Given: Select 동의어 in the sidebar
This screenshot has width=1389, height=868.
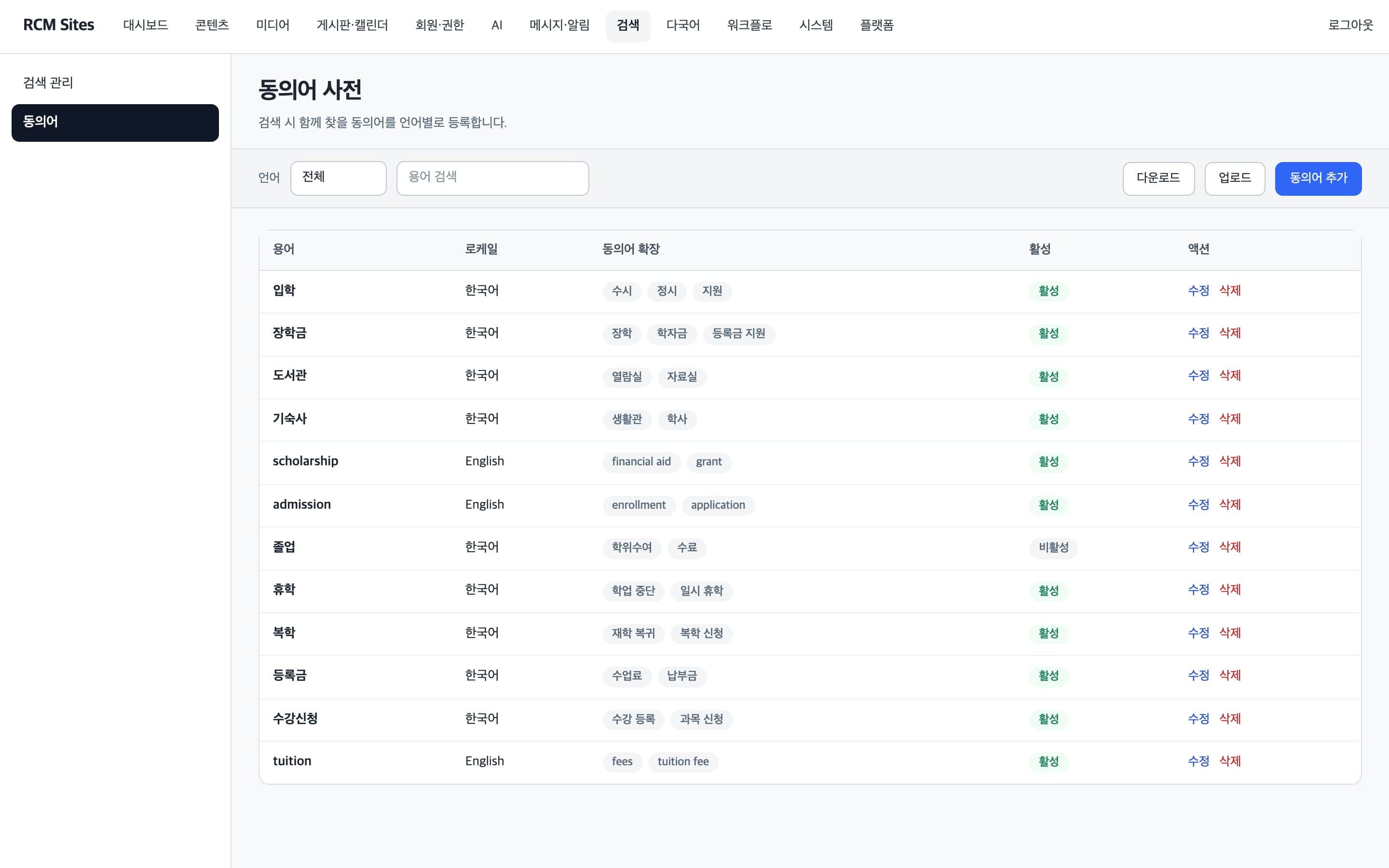Looking at the screenshot, I should click(x=115, y=122).
